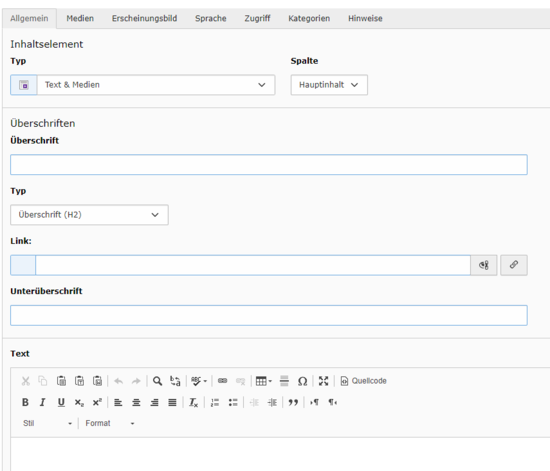Focus the Unterüberschrift input field
This screenshot has height=471, width=550.
(269, 315)
